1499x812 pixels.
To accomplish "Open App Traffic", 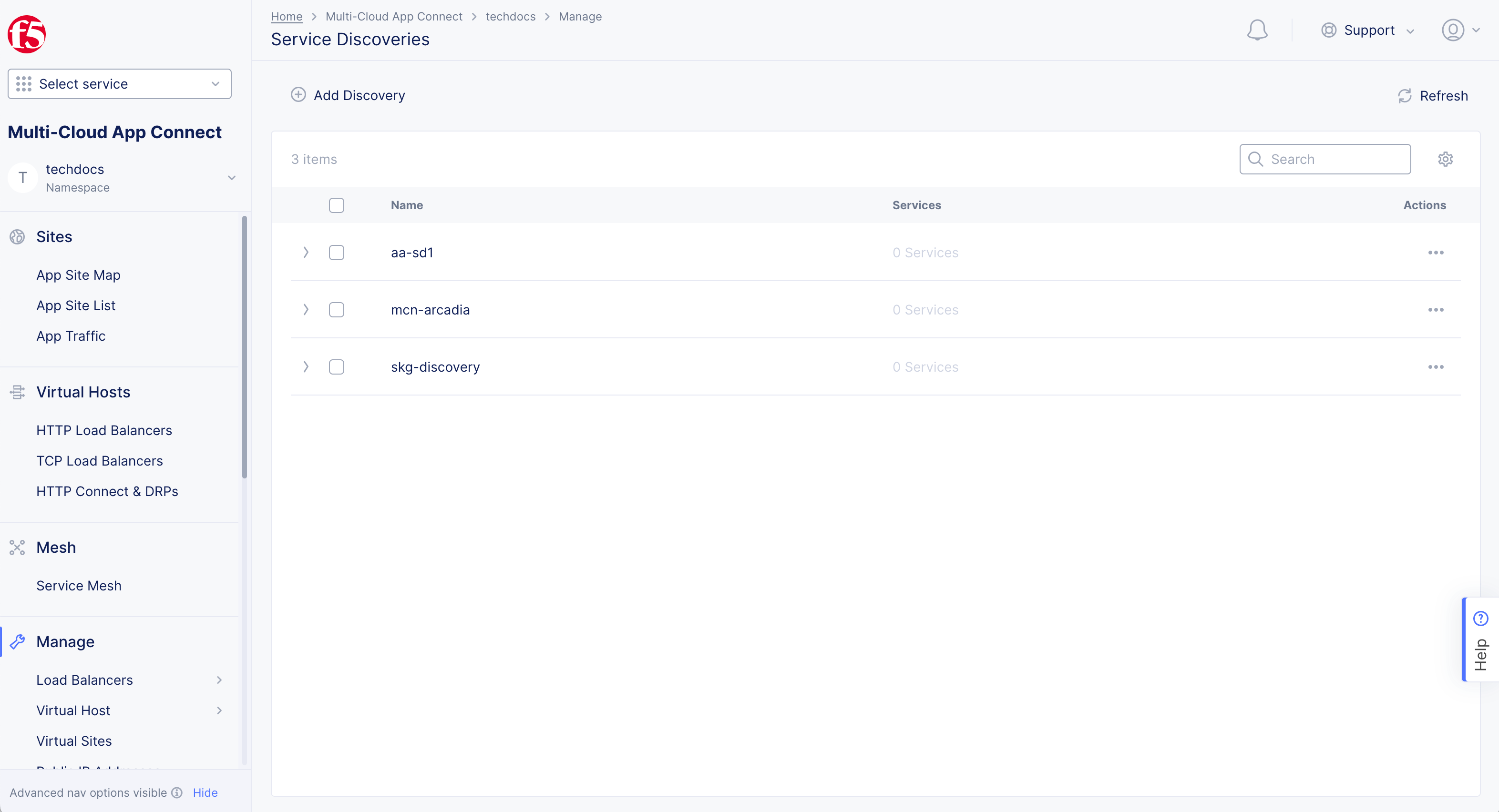I will pos(71,336).
